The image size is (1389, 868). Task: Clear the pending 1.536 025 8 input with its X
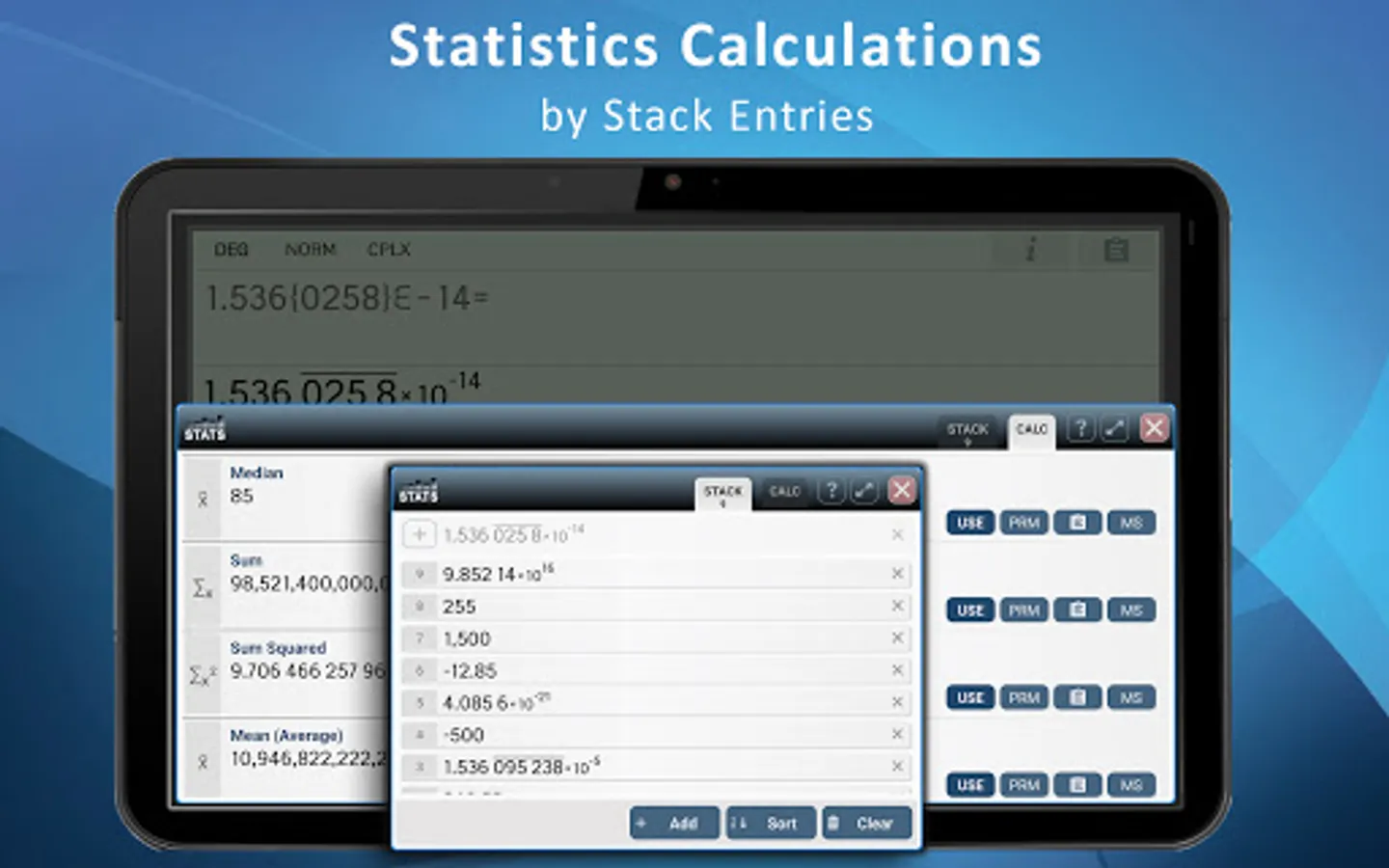click(x=897, y=534)
